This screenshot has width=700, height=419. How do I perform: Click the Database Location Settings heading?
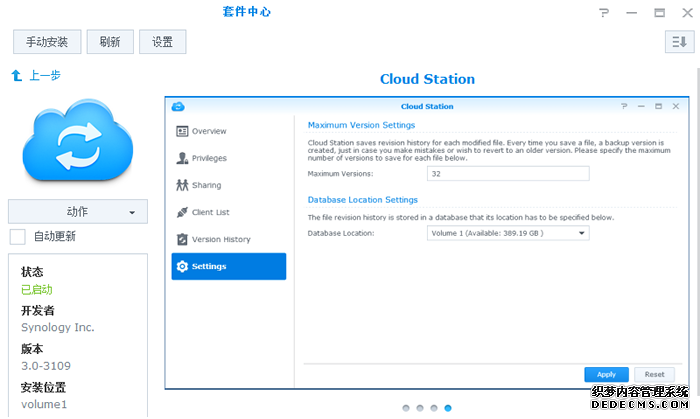(362, 200)
